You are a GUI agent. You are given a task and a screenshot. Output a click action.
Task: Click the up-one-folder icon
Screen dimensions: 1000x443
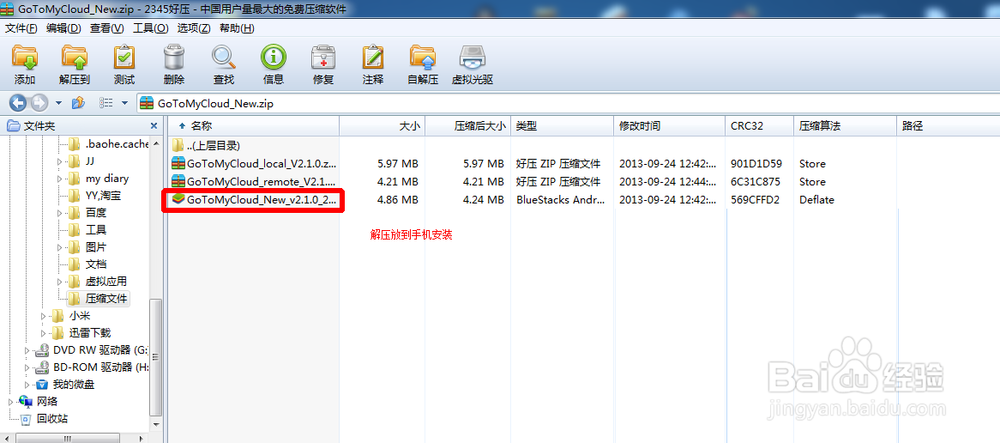[x=78, y=103]
